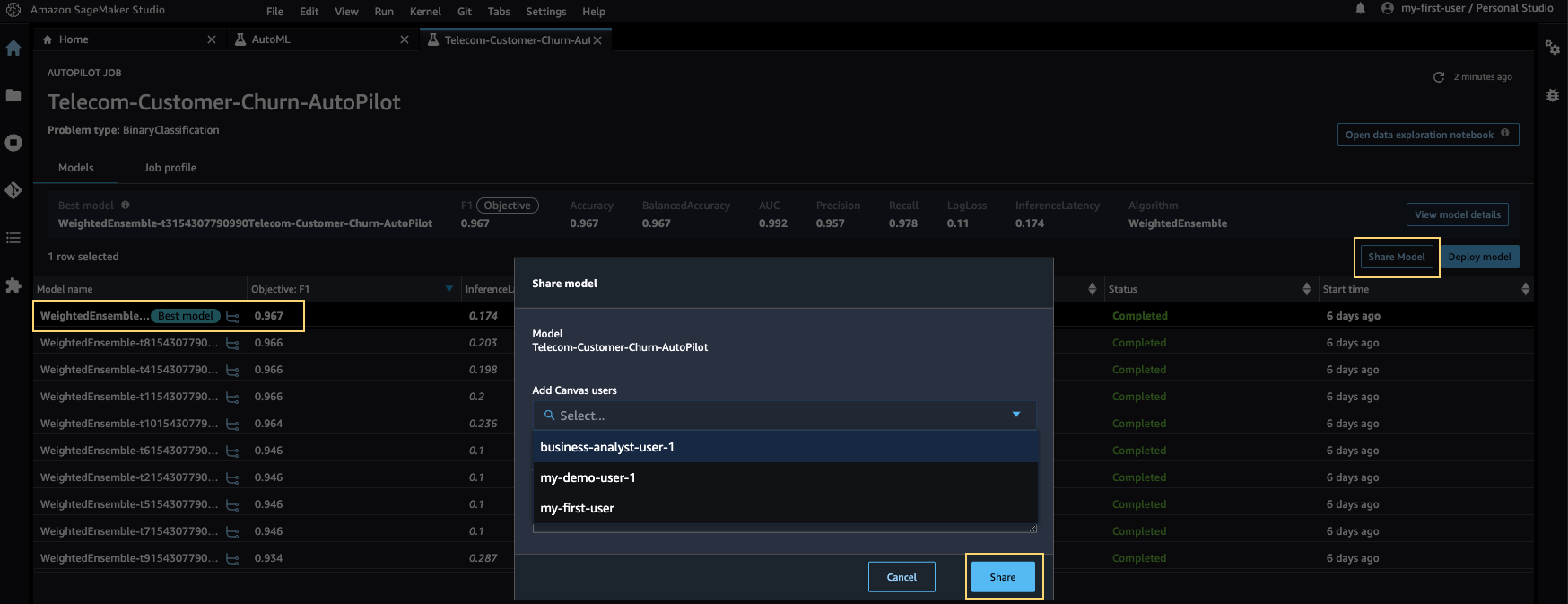
Task: Close the AutoML tab
Action: pyautogui.click(x=405, y=39)
